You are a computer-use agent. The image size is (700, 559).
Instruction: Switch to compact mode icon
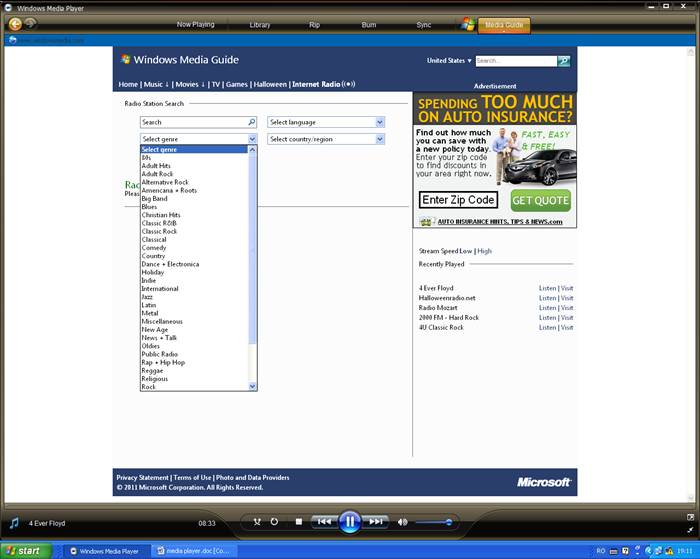pyautogui.click(x=690, y=530)
